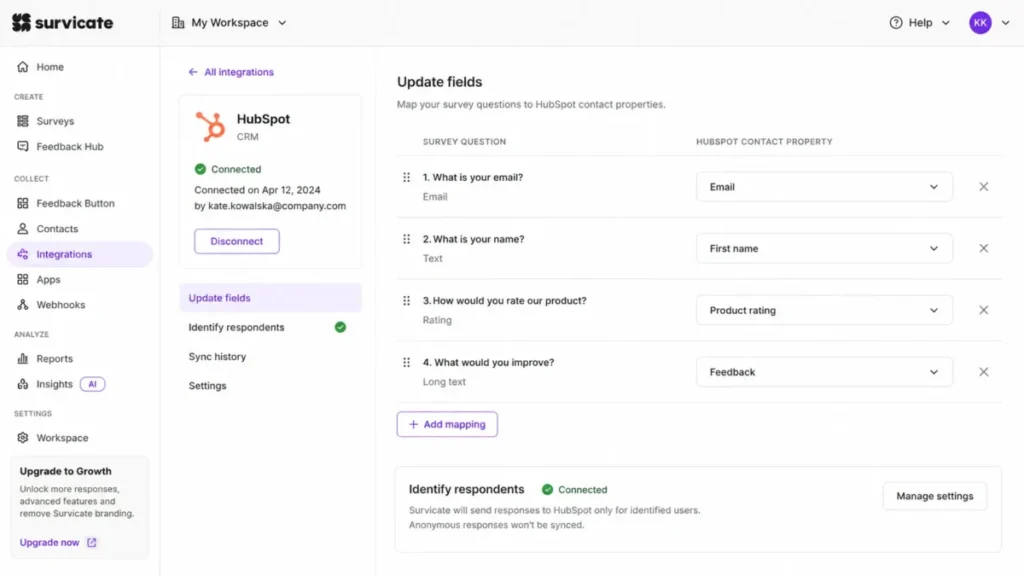The image size is (1024, 576).
Task: Click the AI badge next to Insights
Action: 92,384
